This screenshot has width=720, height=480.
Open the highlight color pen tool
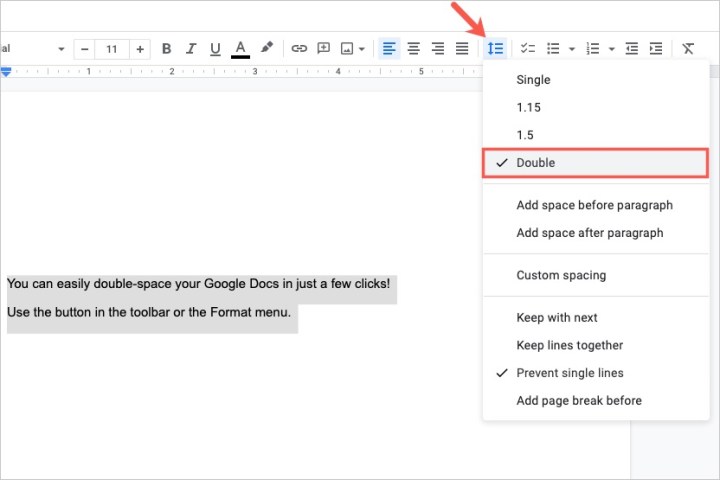pyautogui.click(x=266, y=48)
